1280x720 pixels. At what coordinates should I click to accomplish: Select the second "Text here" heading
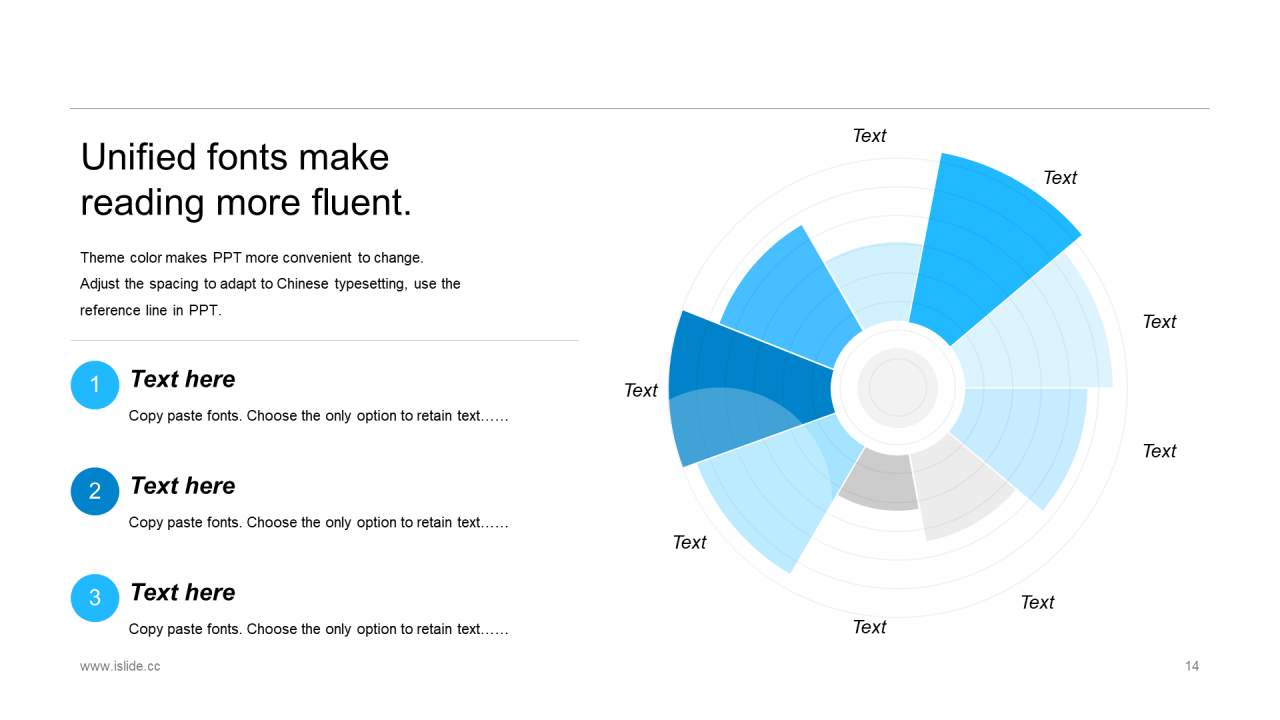(x=183, y=486)
